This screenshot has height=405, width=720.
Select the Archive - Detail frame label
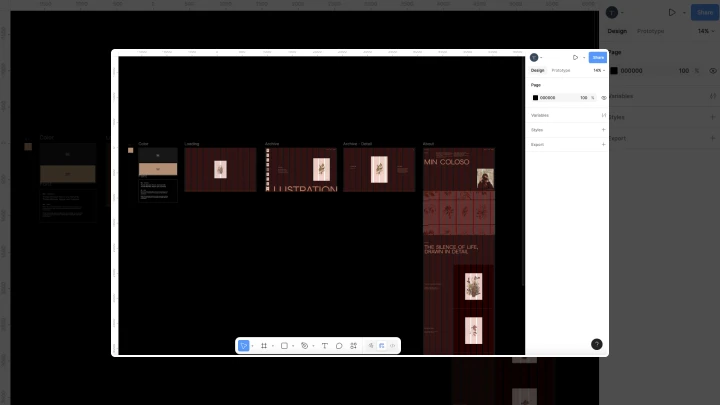(x=357, y=144)
